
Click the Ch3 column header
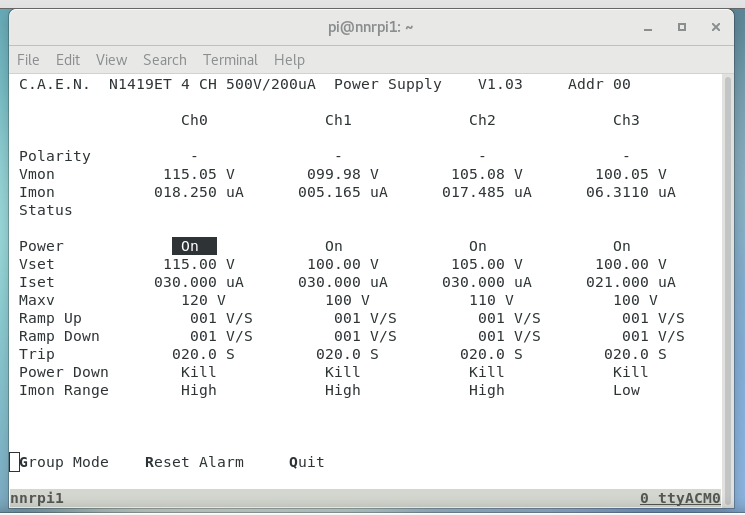(626, 120)
